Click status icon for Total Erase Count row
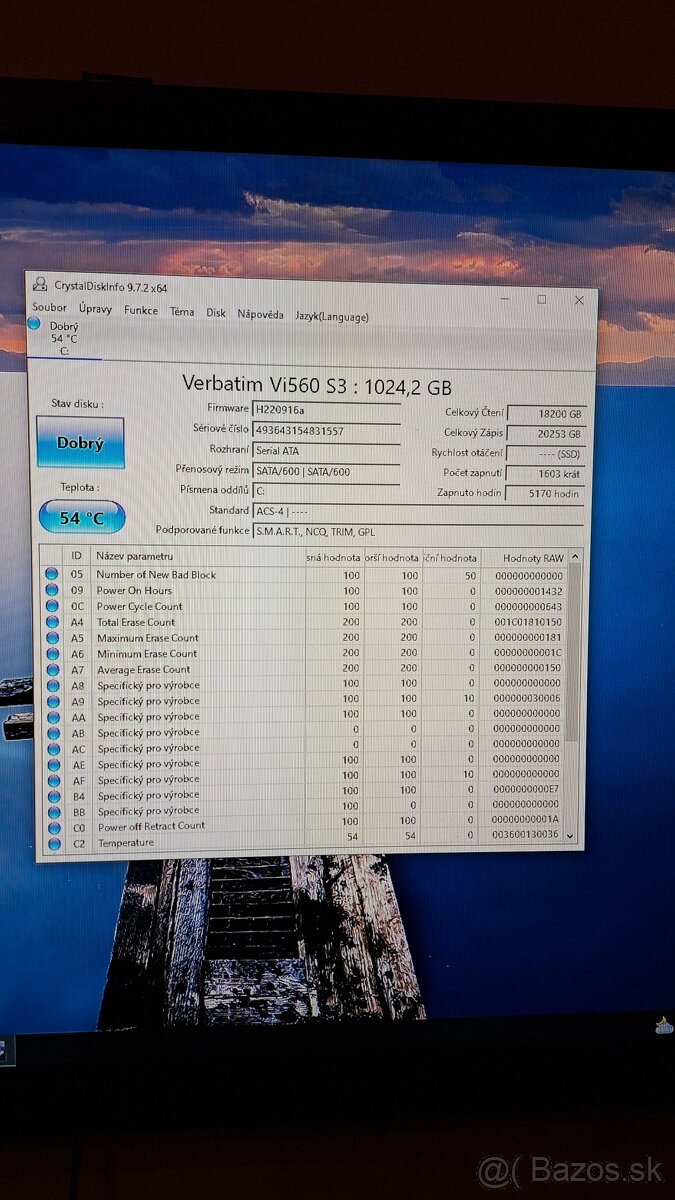 pos(52,622)
